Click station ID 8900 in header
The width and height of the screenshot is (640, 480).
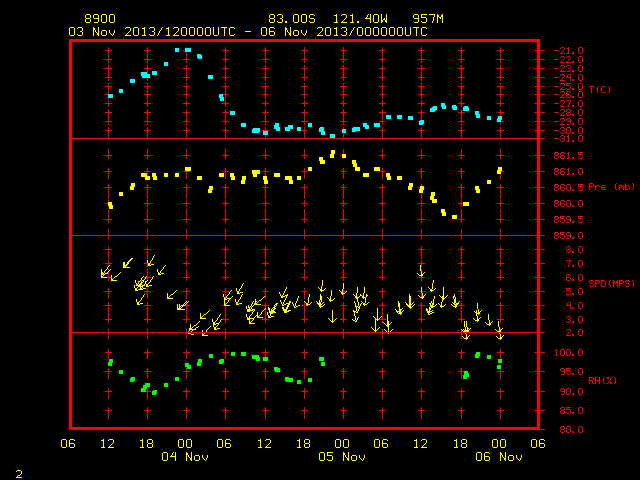click(x=100, y=19)
